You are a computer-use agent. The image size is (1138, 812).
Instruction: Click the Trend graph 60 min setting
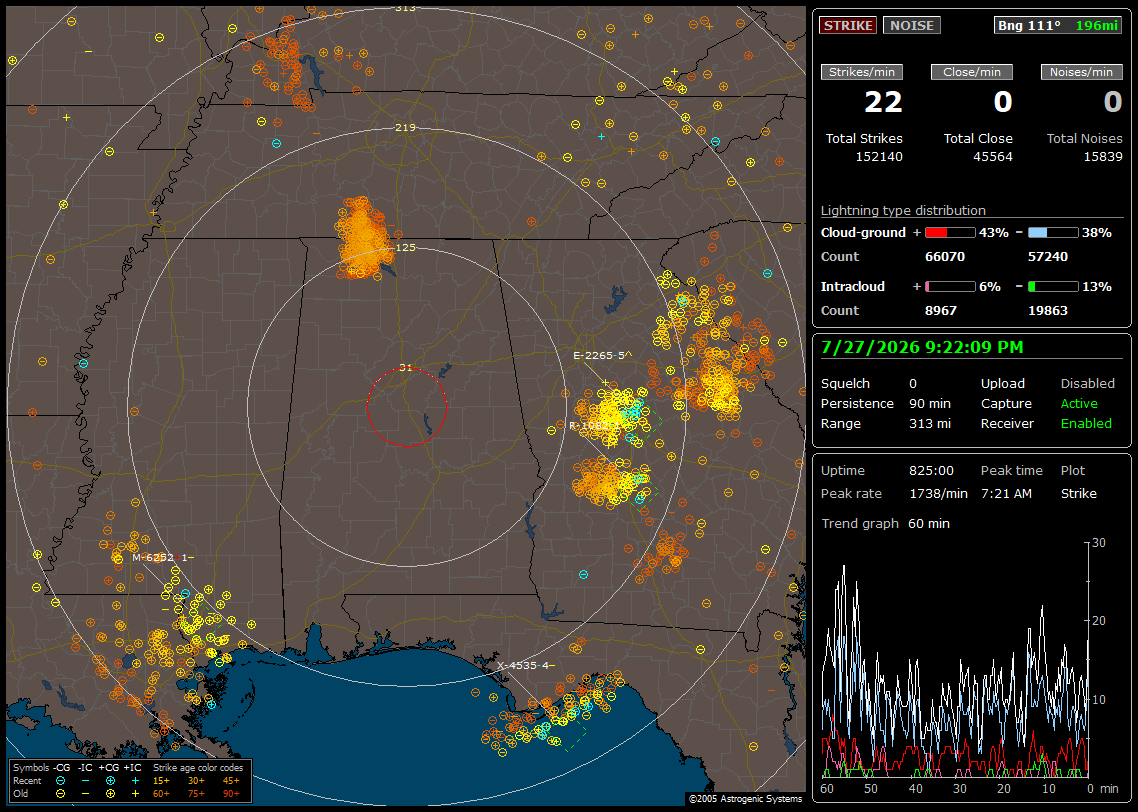(x=928, y=524)
